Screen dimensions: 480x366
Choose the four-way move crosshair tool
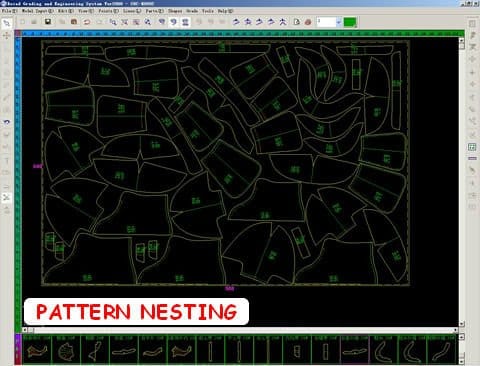tap(6, 36)
